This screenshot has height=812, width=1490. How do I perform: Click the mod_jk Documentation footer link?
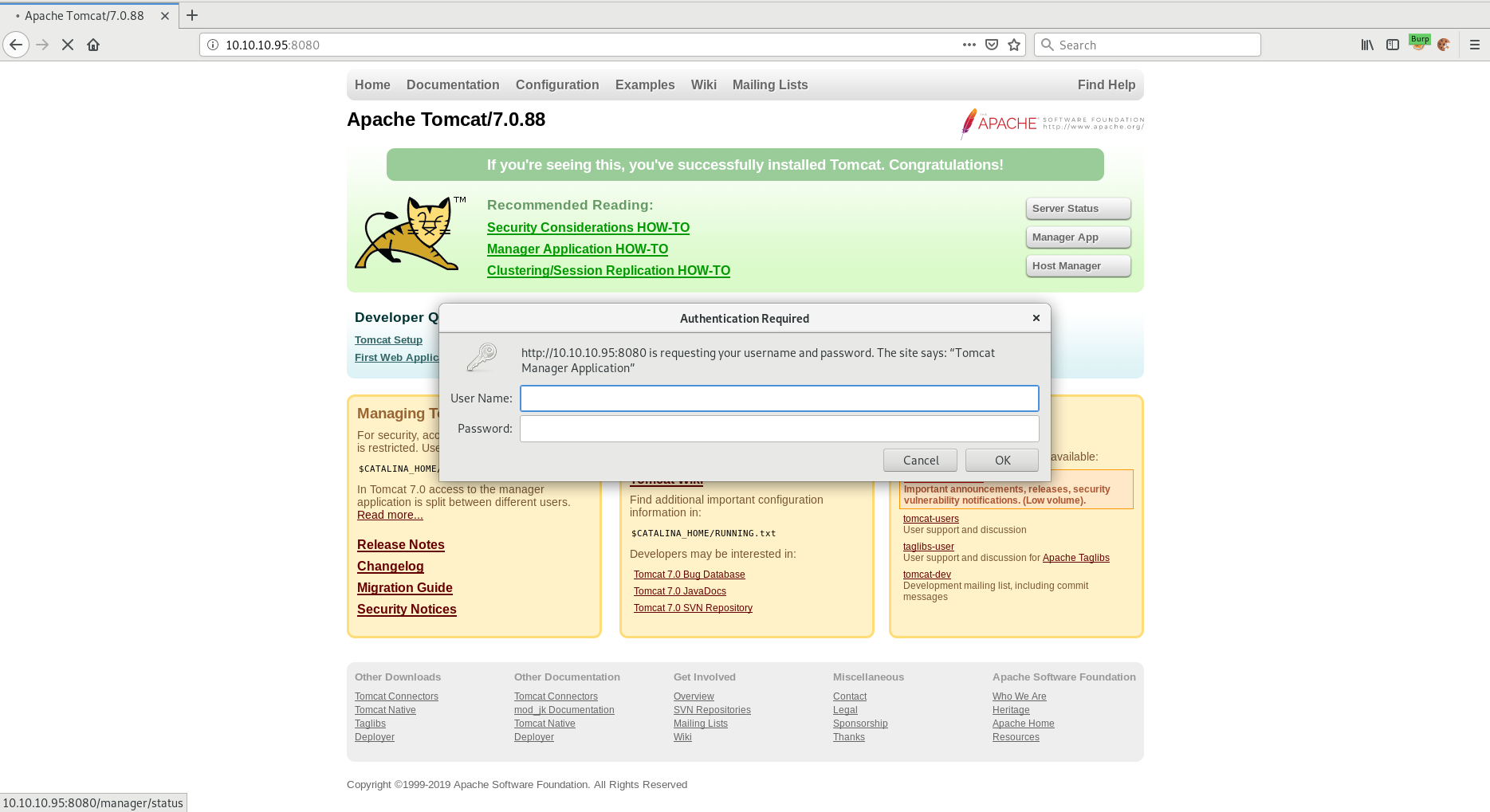(564, 710)
